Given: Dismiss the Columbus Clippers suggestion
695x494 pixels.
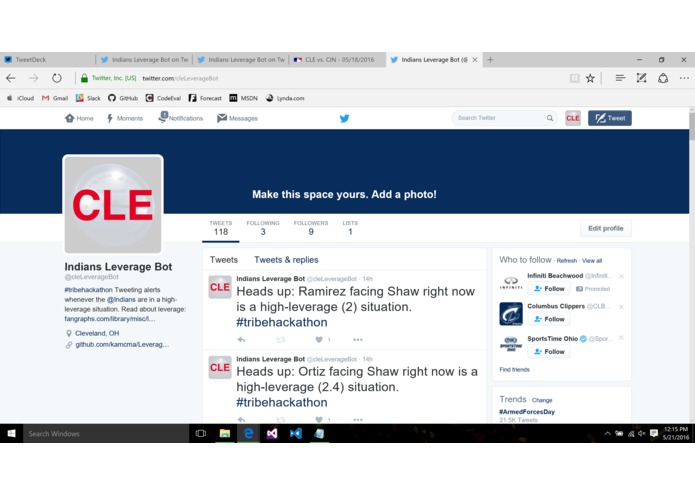Looking at the screenshot, I should coord(621,307).
